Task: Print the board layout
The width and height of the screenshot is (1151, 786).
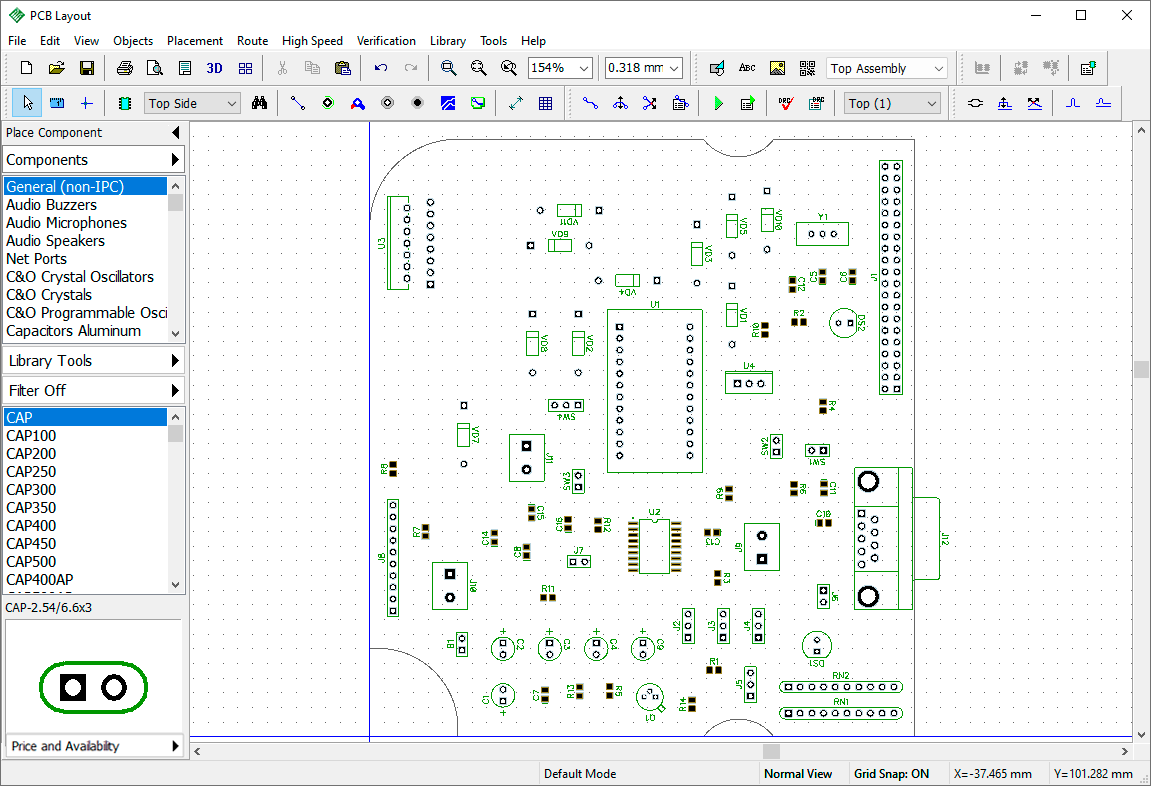Action: tap(125, 68)
